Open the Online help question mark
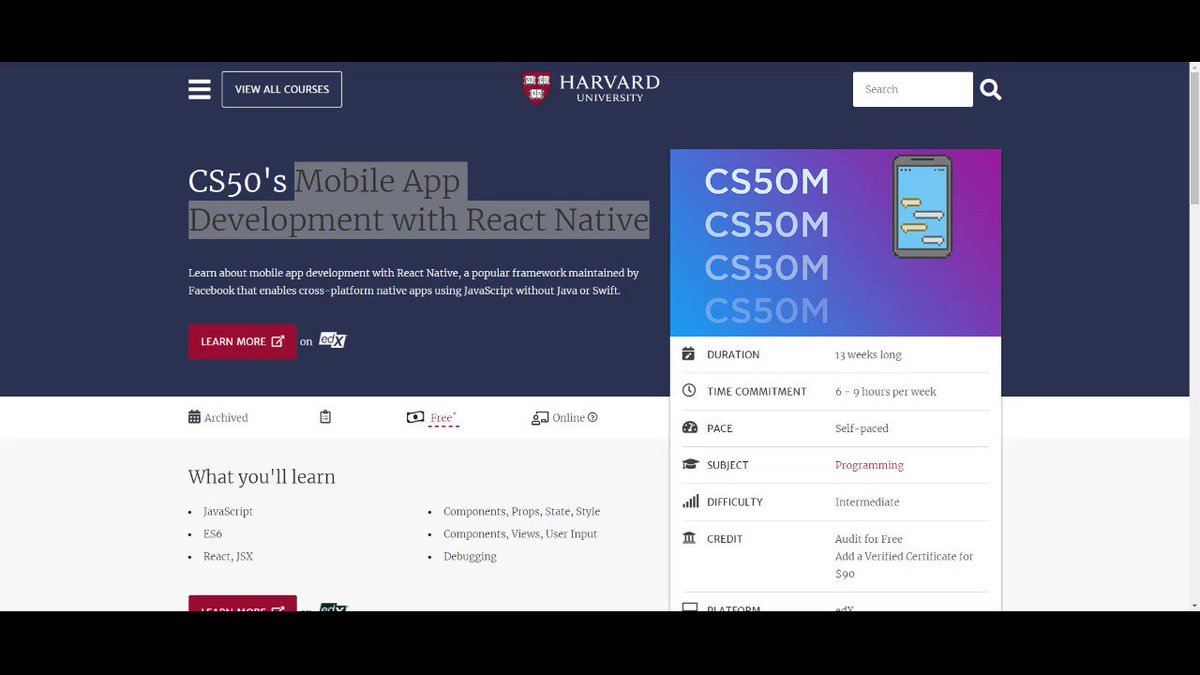This screenshot has width=1200, height=675. point(592,417)
